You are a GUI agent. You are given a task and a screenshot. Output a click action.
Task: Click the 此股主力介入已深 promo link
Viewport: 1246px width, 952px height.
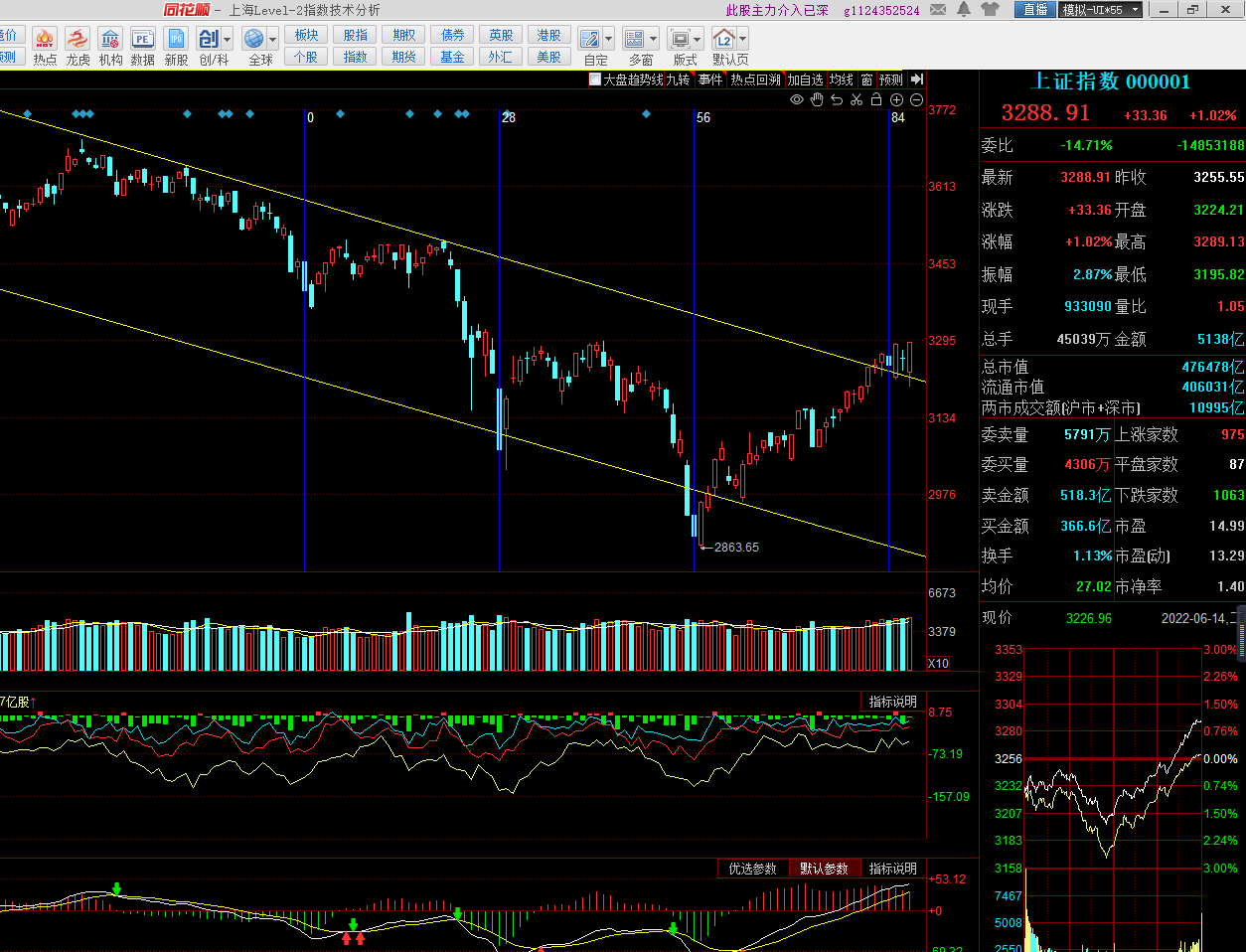[x=777, y=10]
